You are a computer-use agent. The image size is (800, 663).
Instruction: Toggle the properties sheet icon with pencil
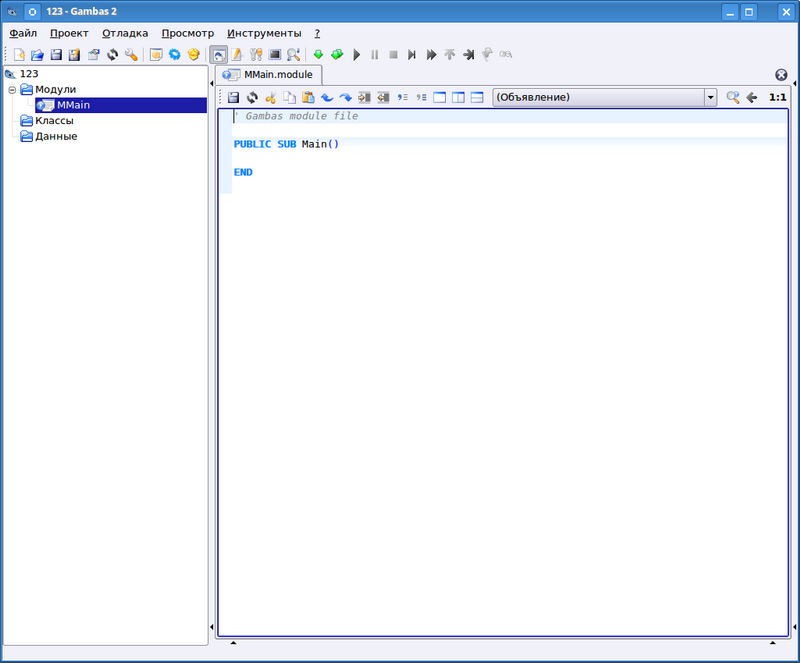point(237,54)
